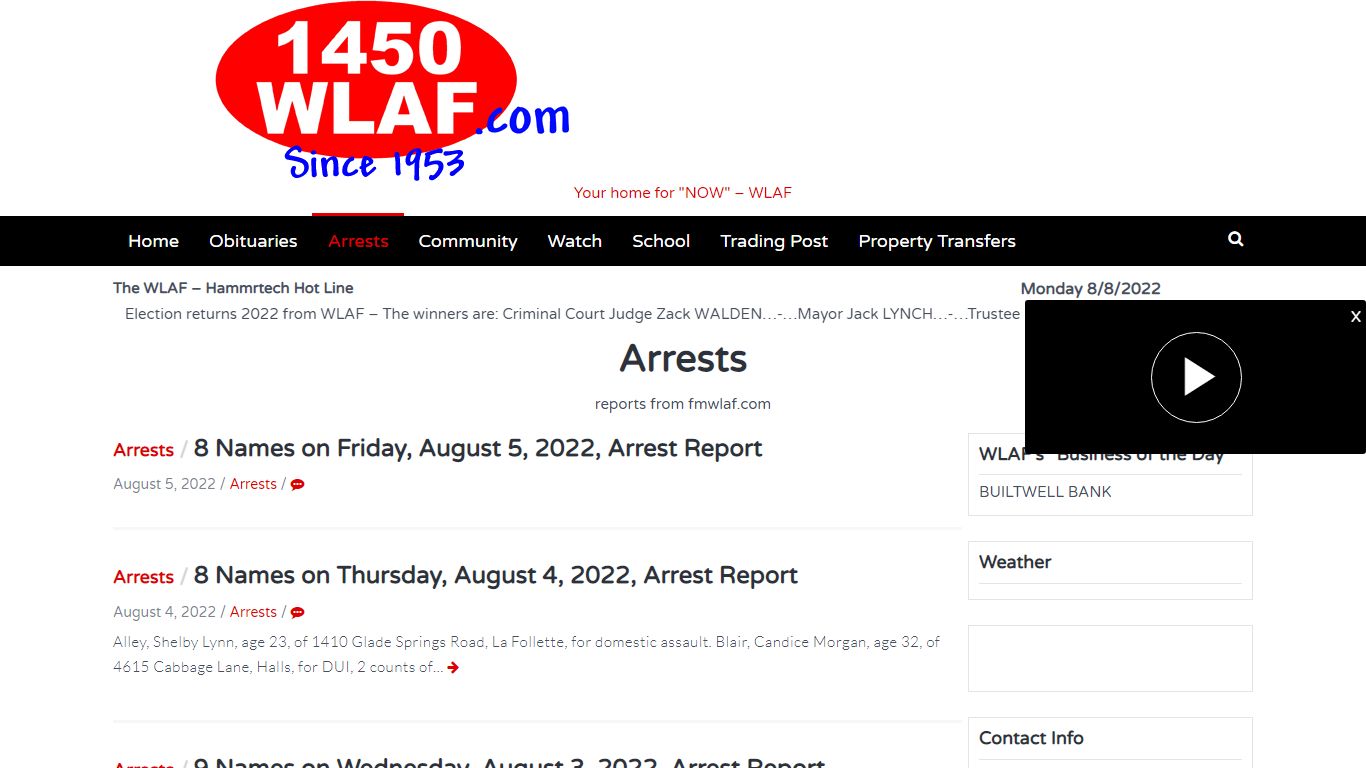Image resolution: width=1366 pixels, height=768 pixels.
Task: Click the Weather widget heading
Action: 1015,562
